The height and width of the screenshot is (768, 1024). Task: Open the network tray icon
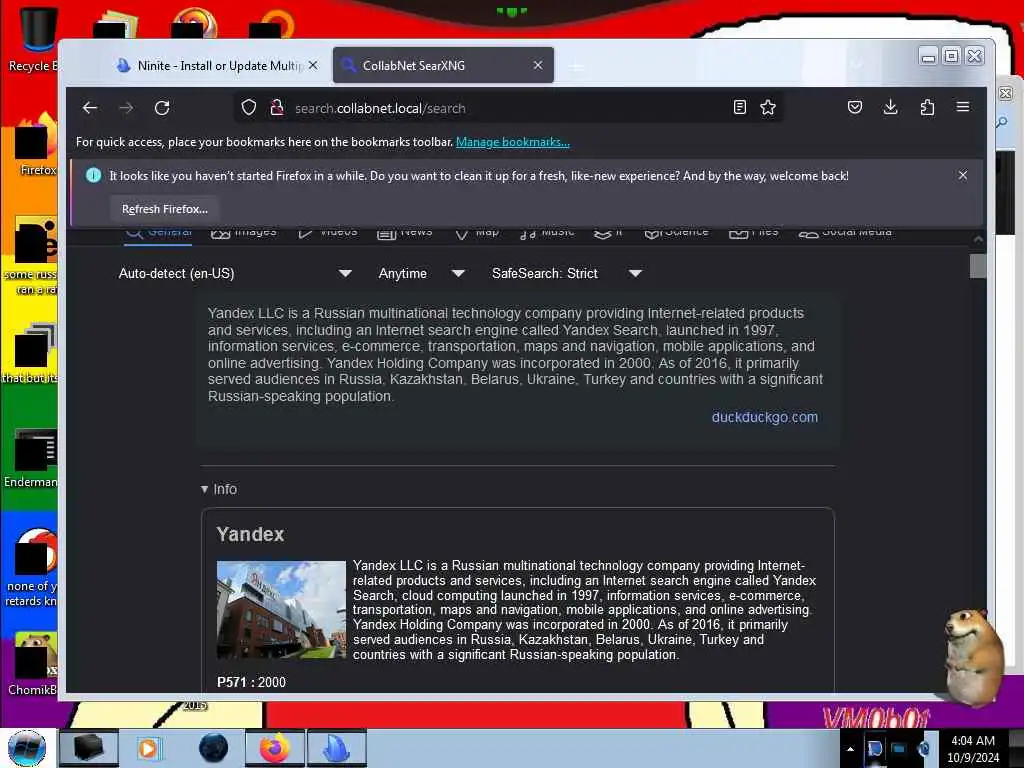click(x=899, y=748)
